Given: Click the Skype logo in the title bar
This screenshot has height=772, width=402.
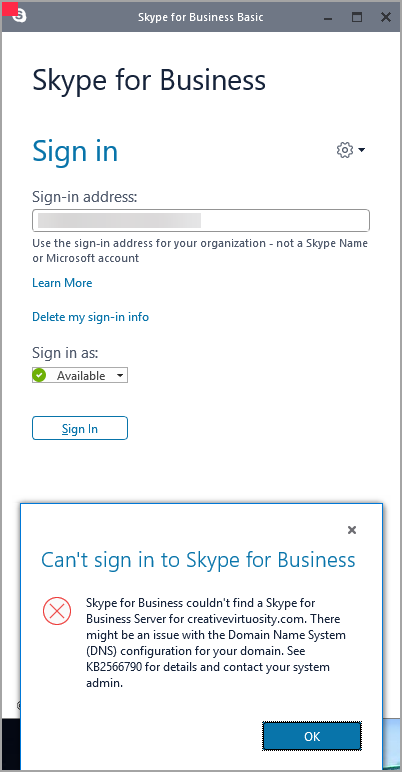Looking at the screenshot, I should click(20, 16).
